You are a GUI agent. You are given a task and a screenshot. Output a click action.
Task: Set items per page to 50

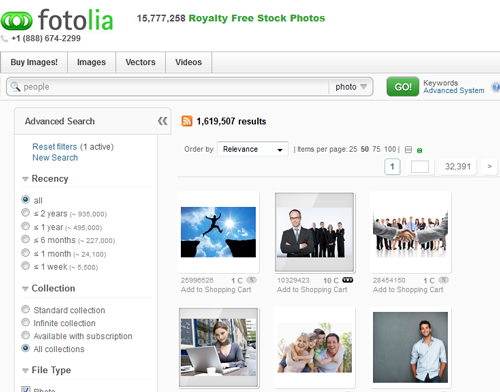[365, 149]
